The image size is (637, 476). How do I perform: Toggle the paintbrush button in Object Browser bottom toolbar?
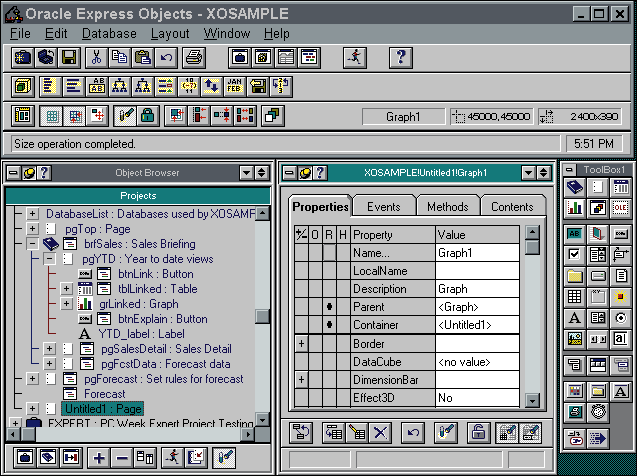[224, 458]
